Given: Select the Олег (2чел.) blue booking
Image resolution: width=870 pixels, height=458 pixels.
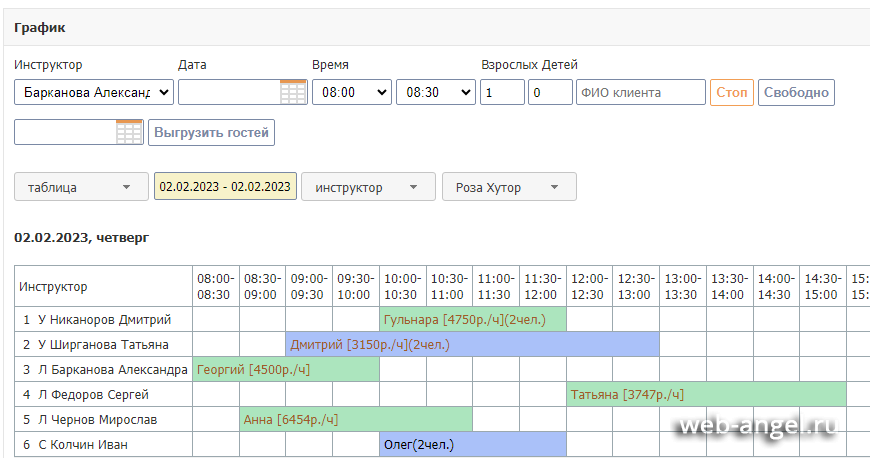Looking at the screenshot, I should tap(473, 444).
